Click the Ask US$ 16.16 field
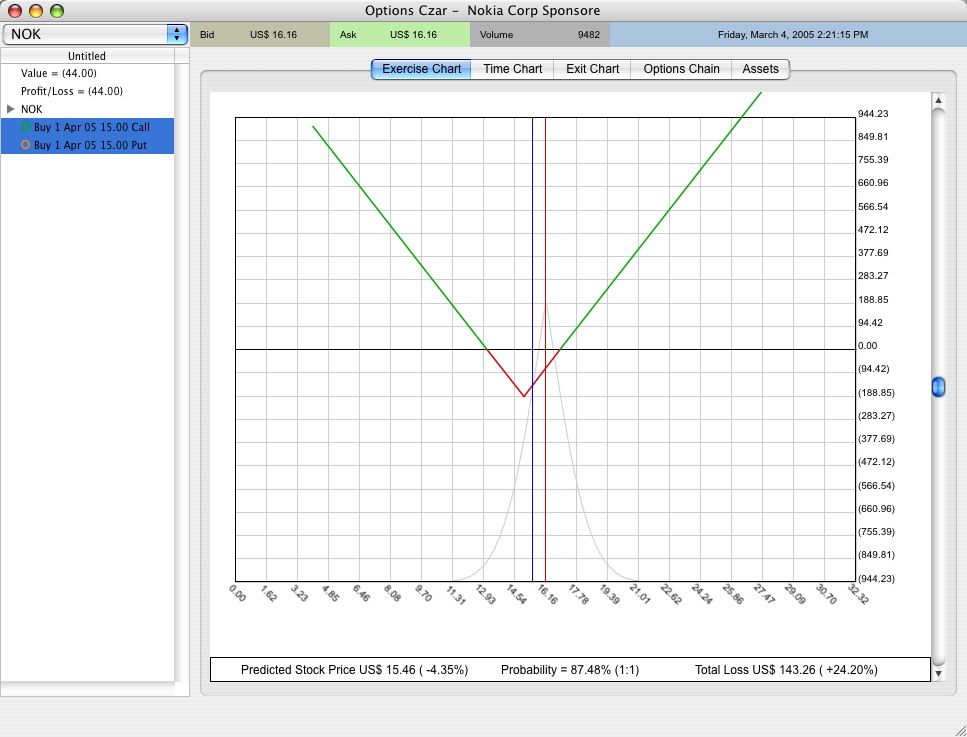The width and height of the screenshot is (967, 737). point(400,35)
